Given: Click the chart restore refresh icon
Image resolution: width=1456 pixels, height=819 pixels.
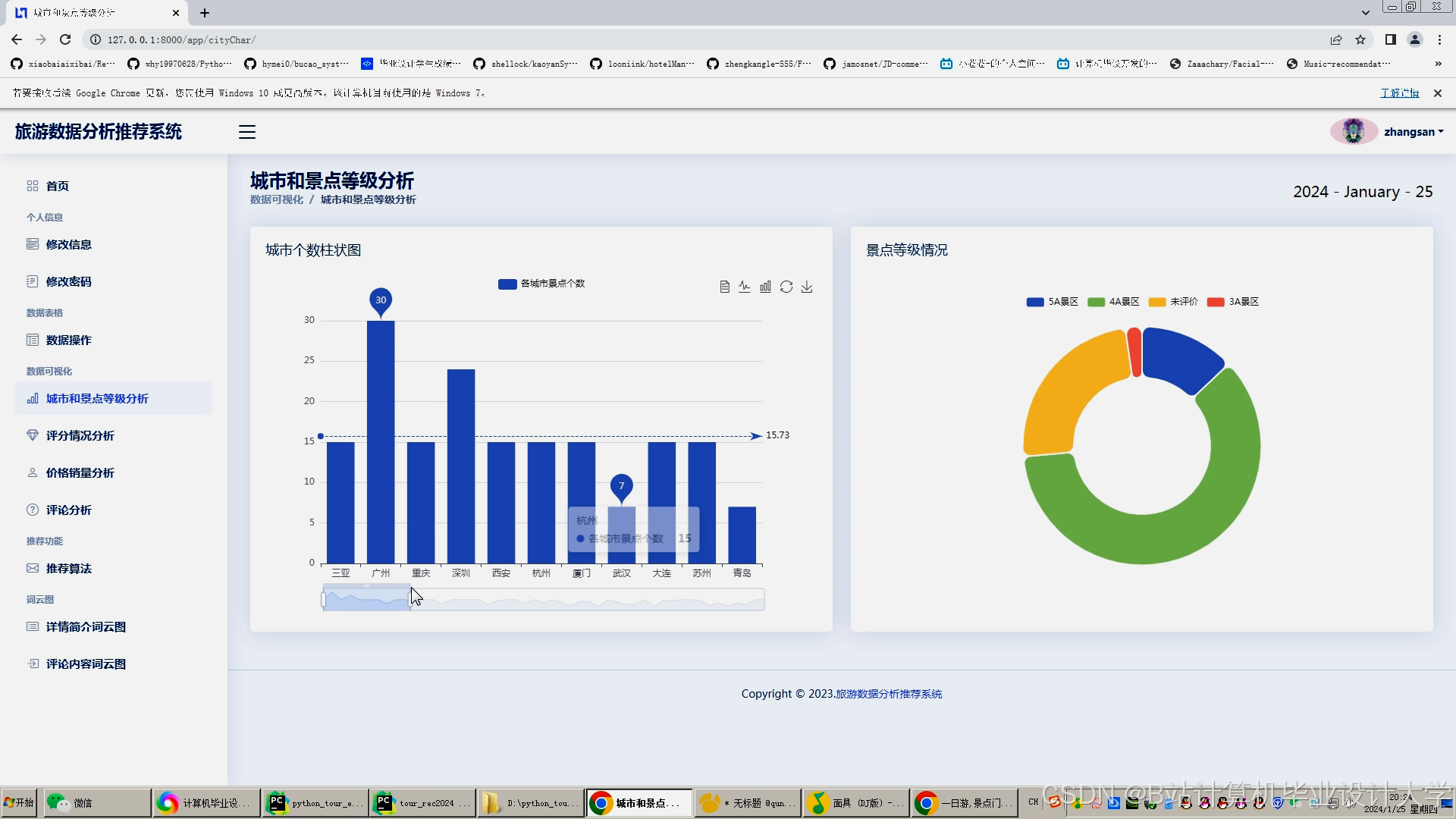Looking at the screenshot, I should [786, 287].
